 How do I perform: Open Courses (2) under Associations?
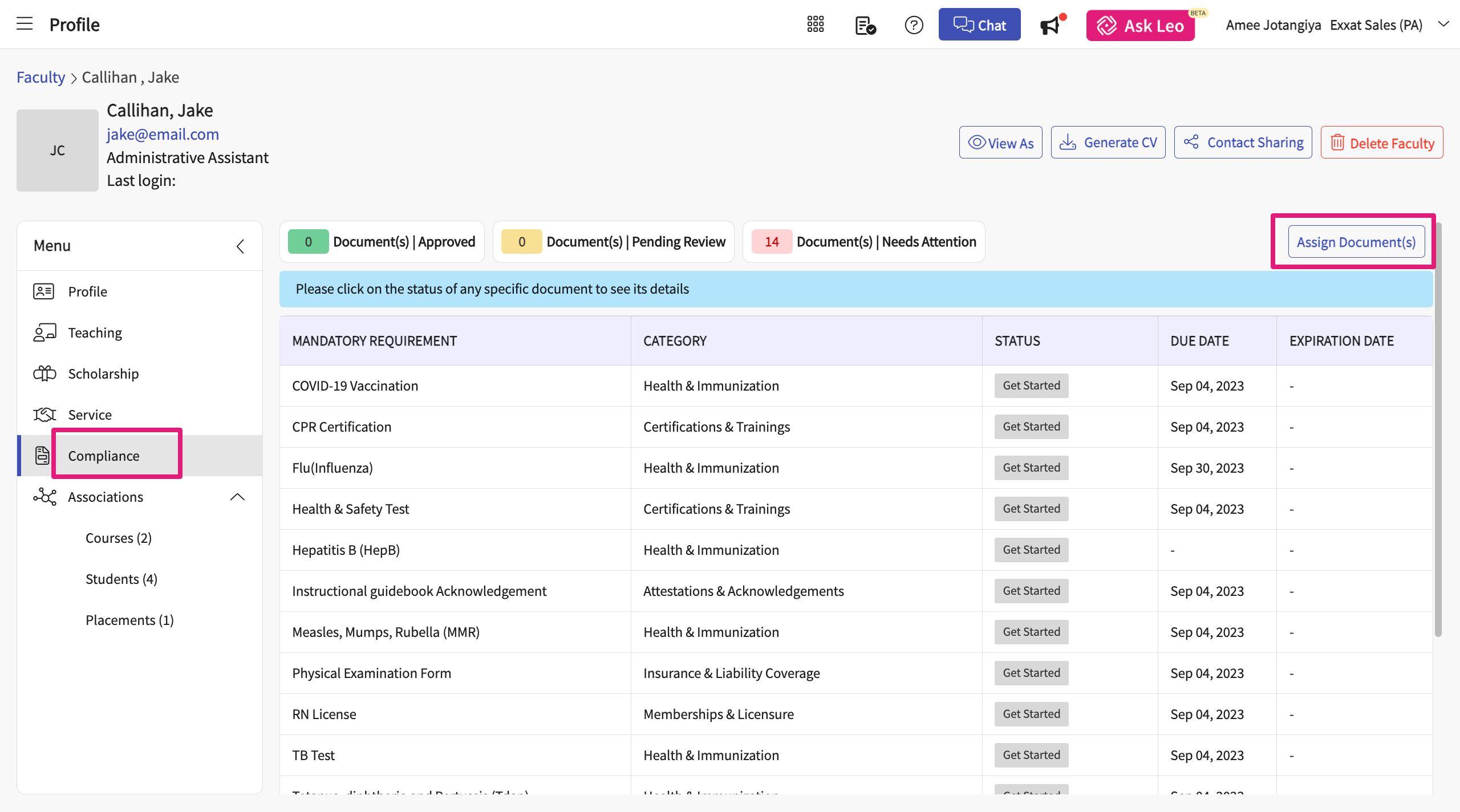point(119,538)
